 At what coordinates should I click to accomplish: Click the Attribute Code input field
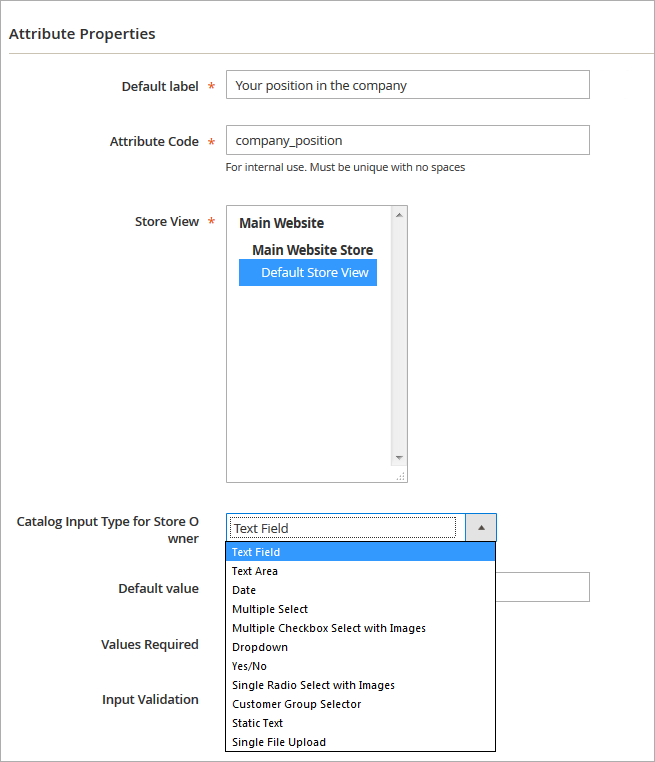407,141
